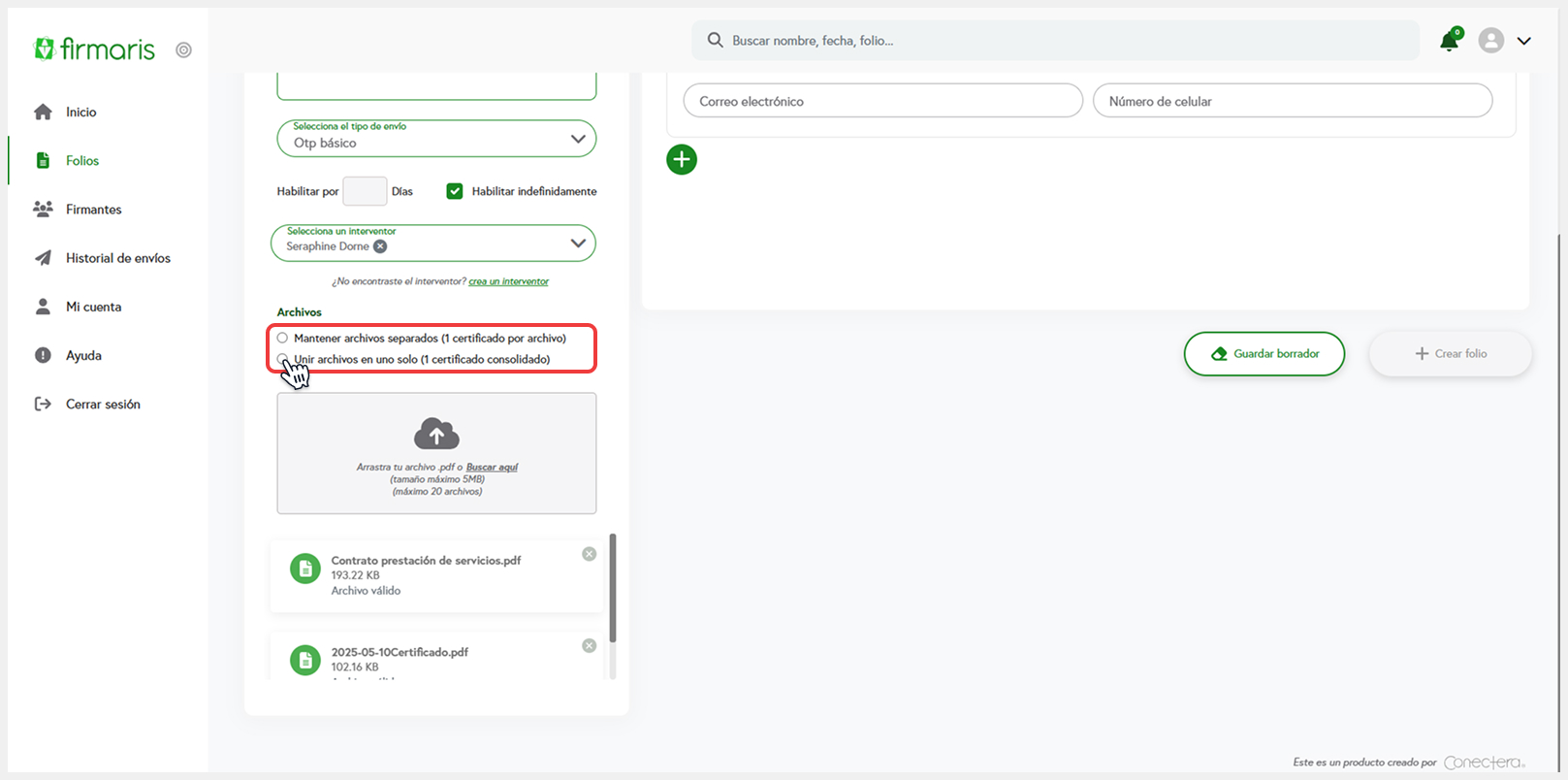Remove 2025-05-10Certificado.pdf from the list
The height and width of the screenshot is (780, 1568).
point(589,646)
